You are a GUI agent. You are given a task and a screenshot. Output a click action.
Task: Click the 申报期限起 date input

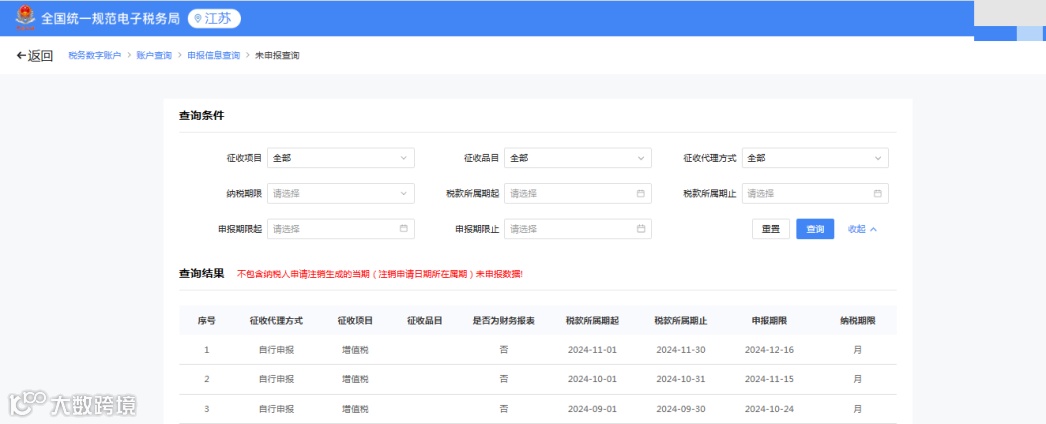pos(341,229)
